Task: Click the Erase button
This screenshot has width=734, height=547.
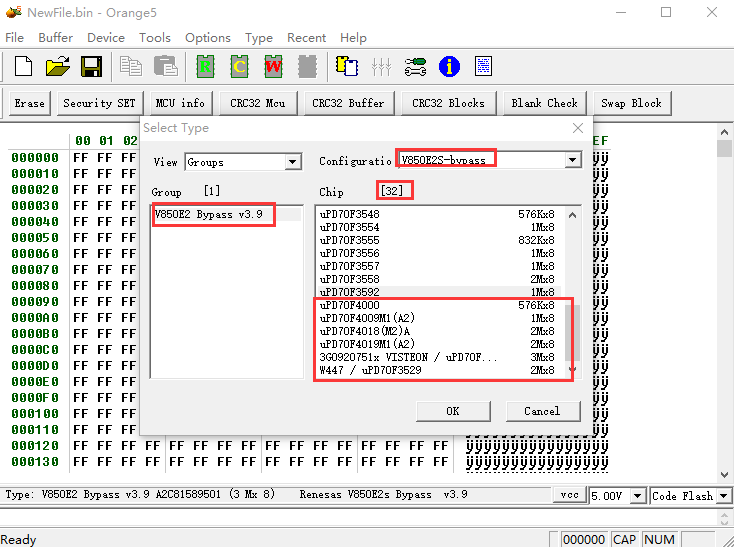Action: pyautogui.click(x=29, y=103)
